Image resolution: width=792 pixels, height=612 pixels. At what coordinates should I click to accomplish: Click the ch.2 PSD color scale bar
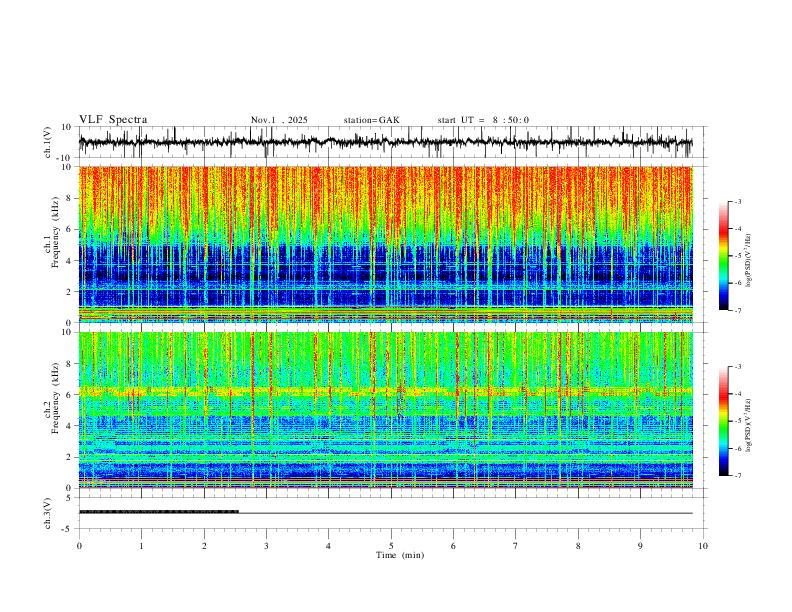click(x=723, y=421)
